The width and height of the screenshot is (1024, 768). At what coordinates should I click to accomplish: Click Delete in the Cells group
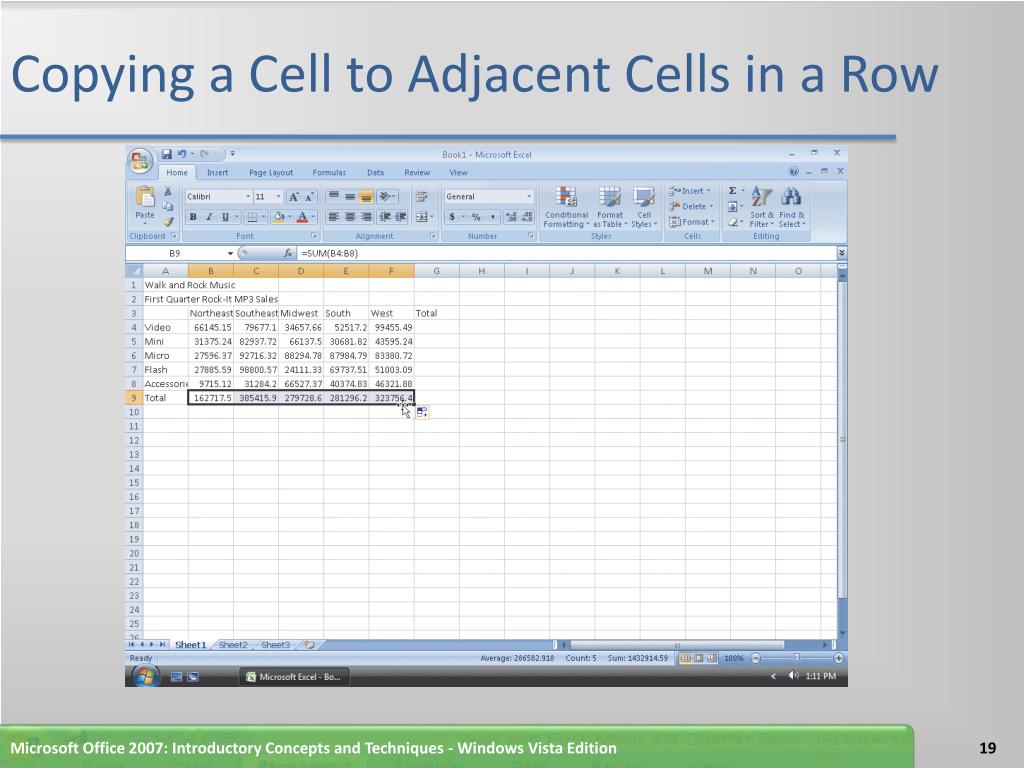[x=691, y=206]
